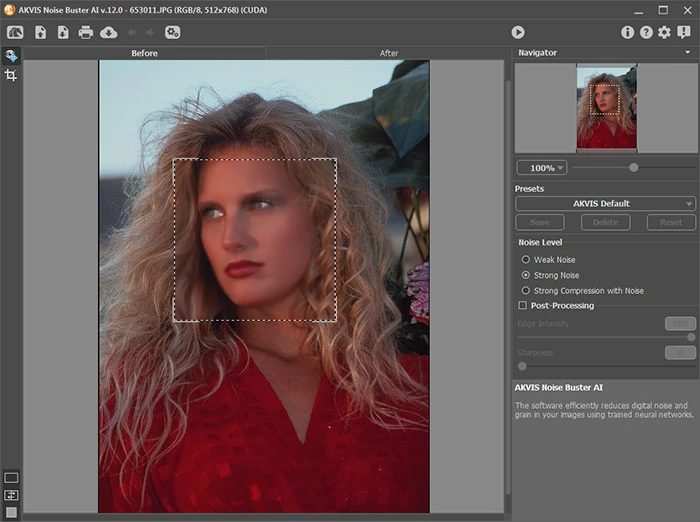Open the batch processing icon
700x522 pixels.
point(172,32)
